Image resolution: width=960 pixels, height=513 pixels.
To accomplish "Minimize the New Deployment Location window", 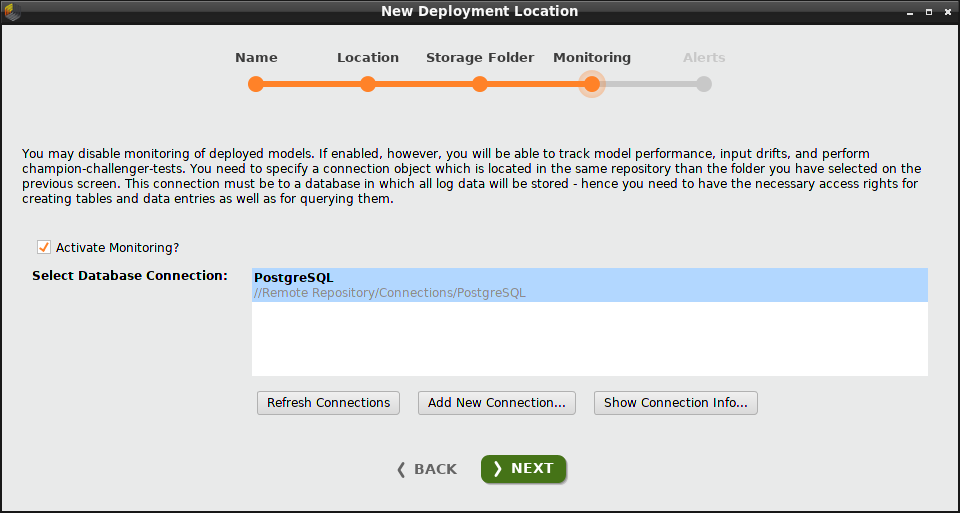I will pyautogui.click(x=910, y=12).
